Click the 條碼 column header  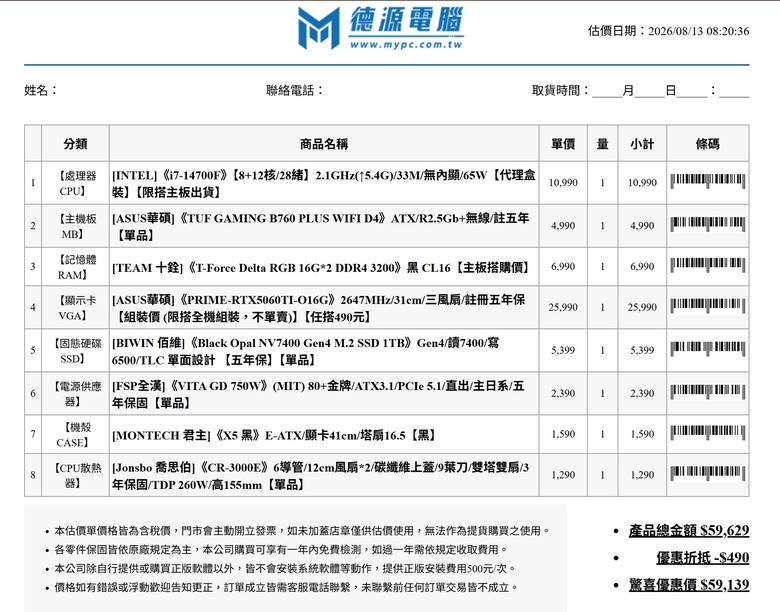click(707, 144)
